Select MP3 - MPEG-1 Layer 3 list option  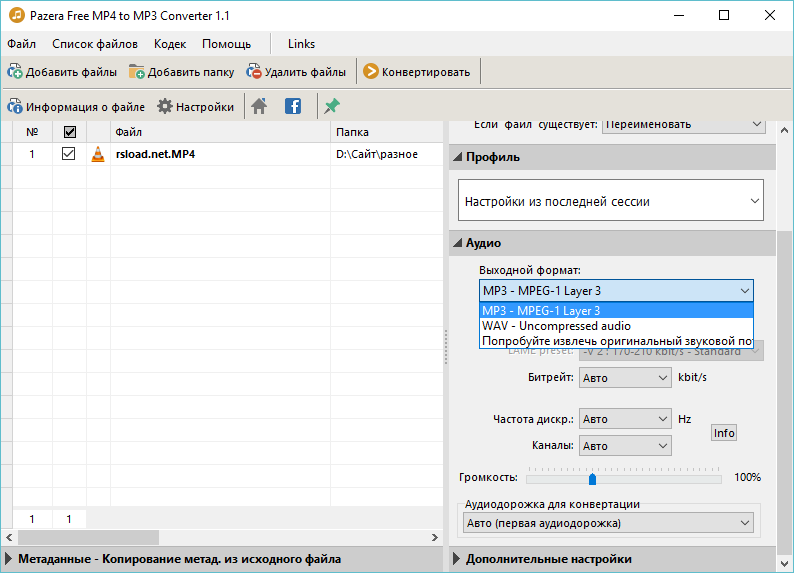coord(616,310)
